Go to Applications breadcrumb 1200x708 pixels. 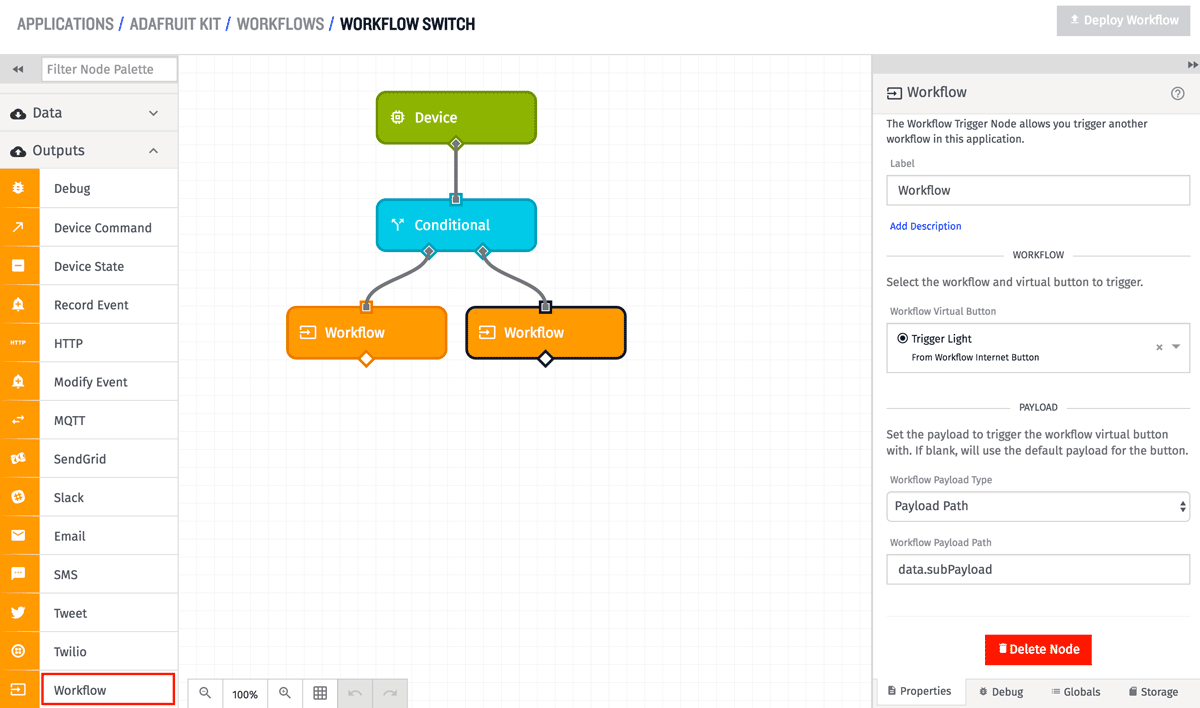[x=65, y=23]
